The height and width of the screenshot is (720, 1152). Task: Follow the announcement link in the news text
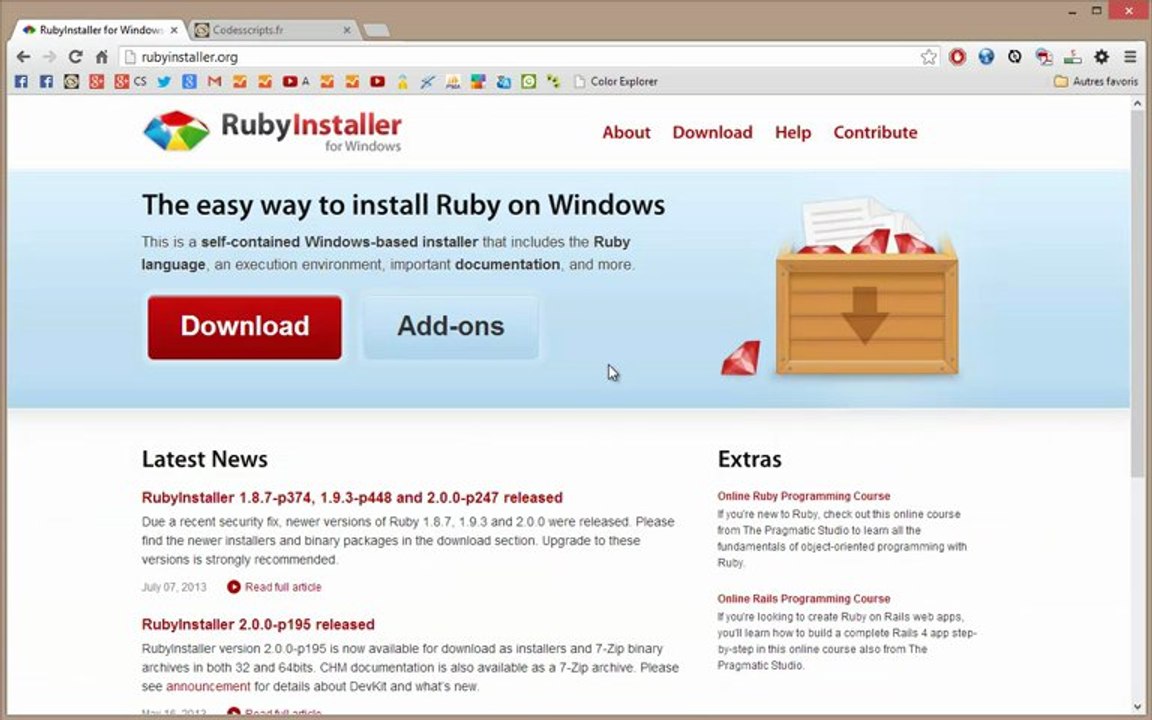pyautogui.click(x=208, y=686)
